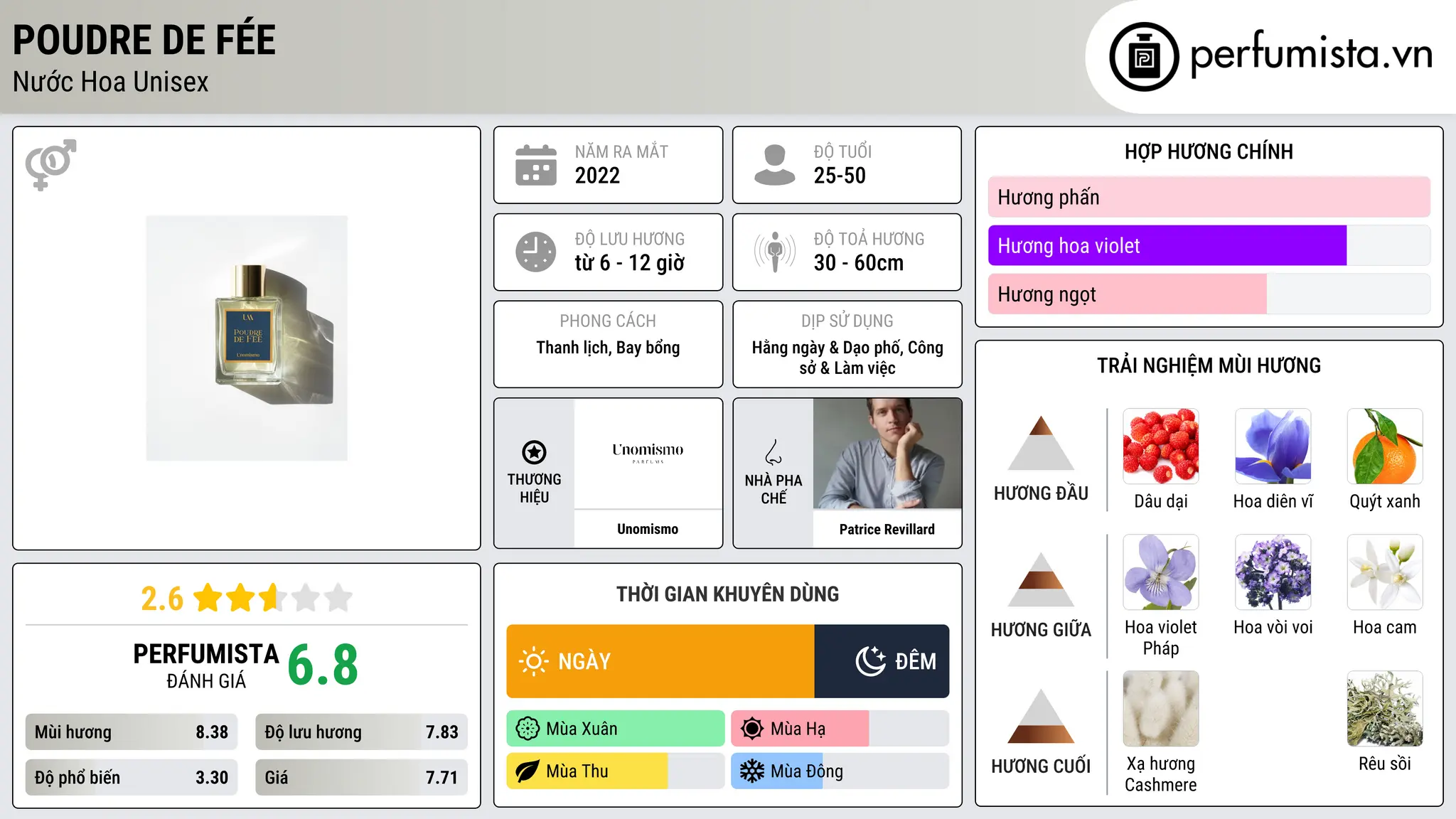Click the POUDRE DE FÉE title
The width and height of the screenshot is (1456, 819).
coord(144,40)
